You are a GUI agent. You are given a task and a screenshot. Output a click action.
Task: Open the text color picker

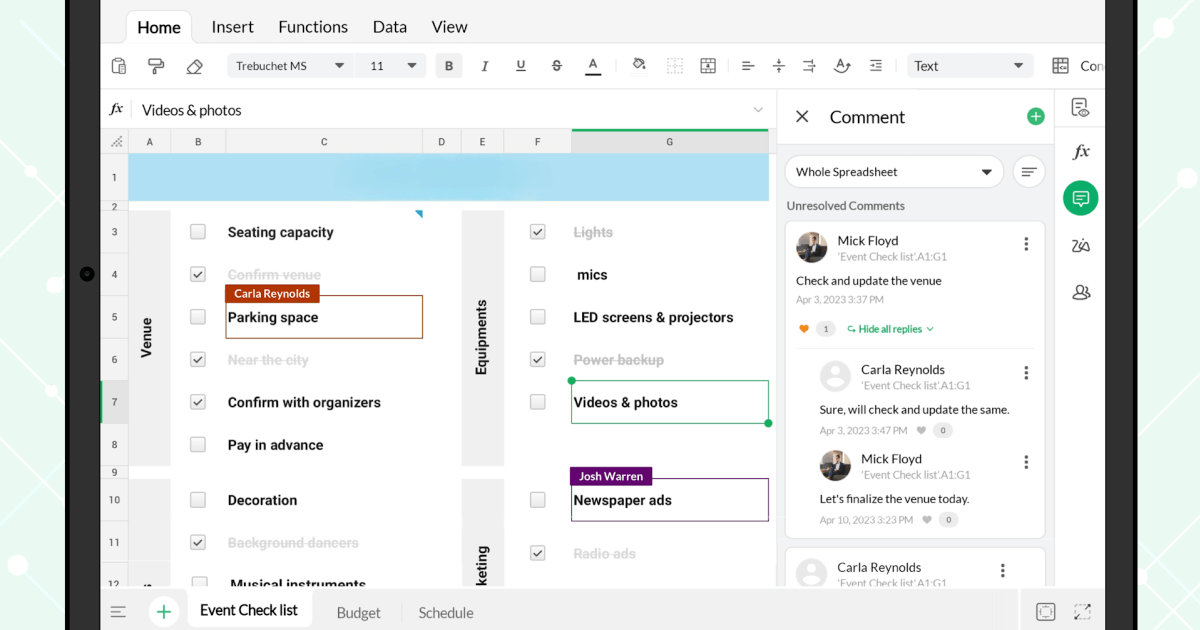tap(592, 65)
